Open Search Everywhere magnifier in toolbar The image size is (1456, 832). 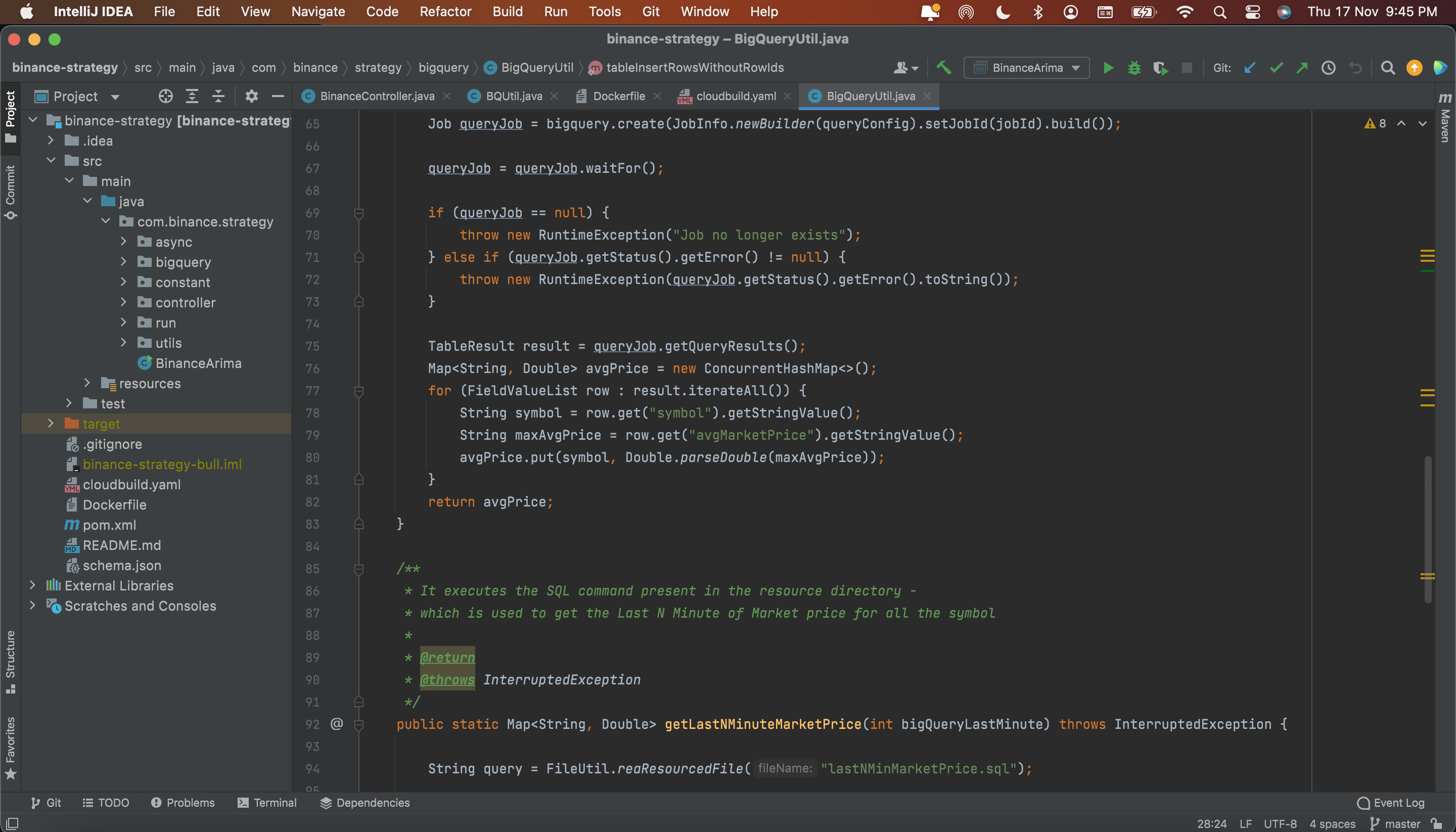(1387, 67)
